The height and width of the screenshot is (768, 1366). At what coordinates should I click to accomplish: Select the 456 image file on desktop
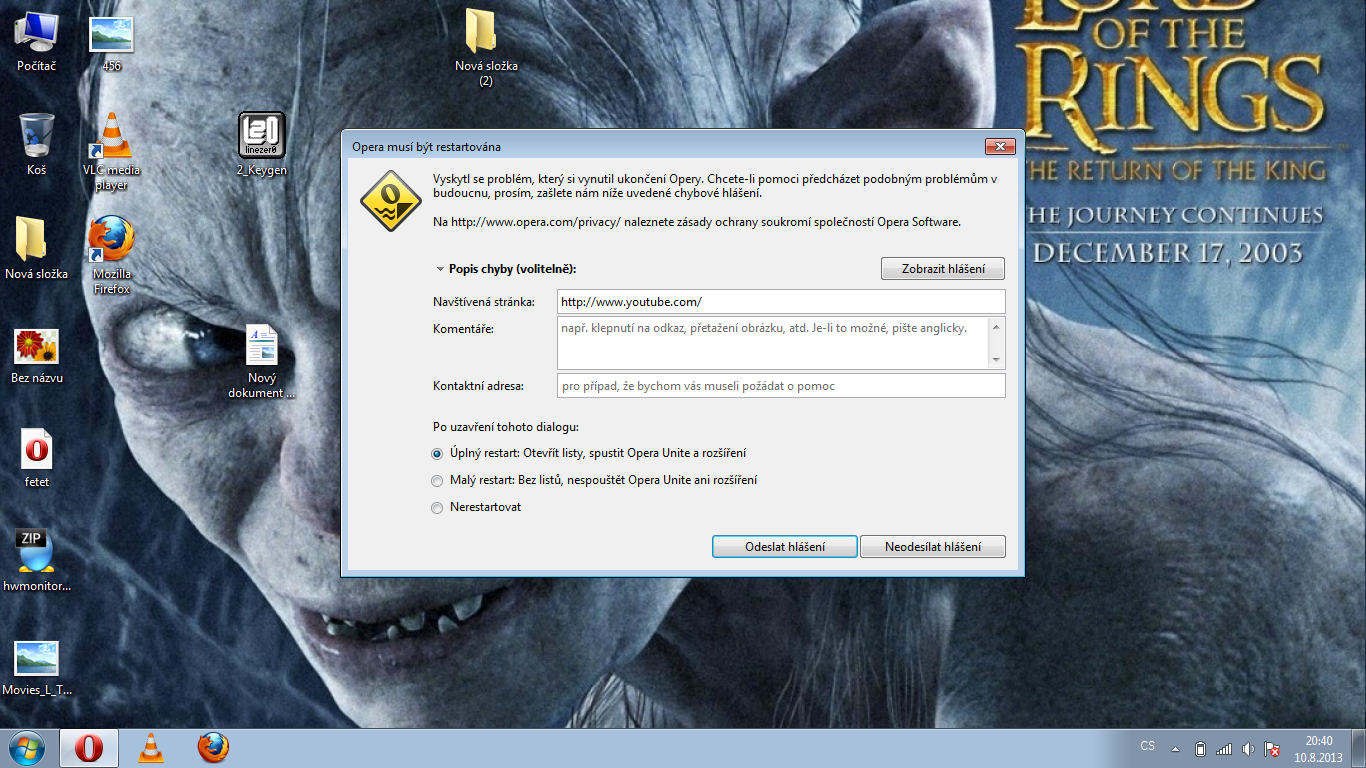click(111, 42)
